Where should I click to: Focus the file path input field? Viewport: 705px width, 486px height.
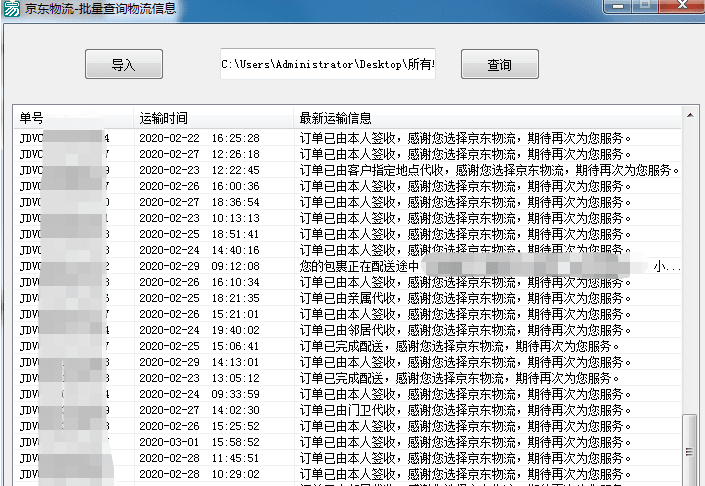click(x=328, y=64)
